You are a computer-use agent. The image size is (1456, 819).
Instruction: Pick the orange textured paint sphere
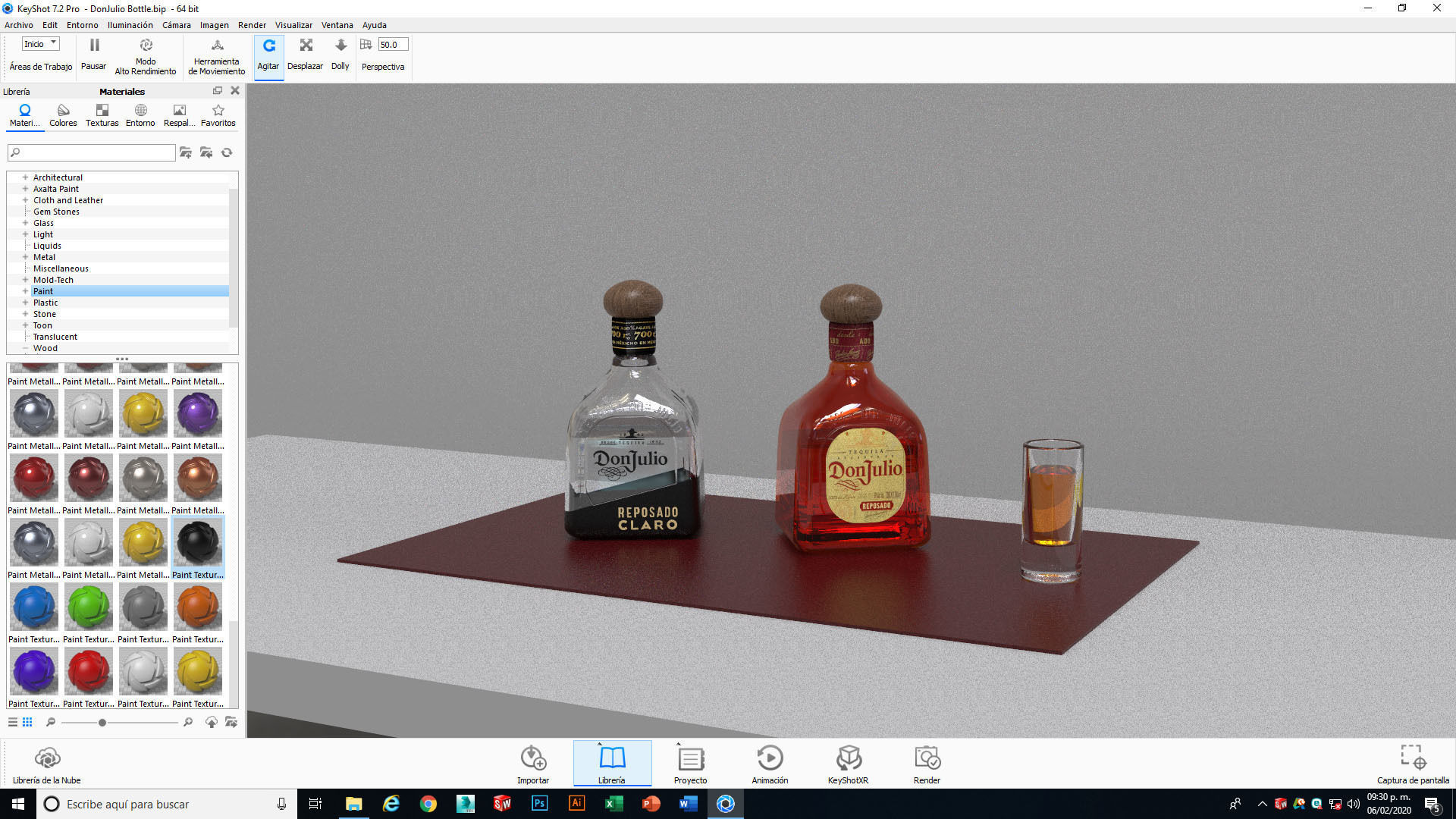(x=198, y=607)
